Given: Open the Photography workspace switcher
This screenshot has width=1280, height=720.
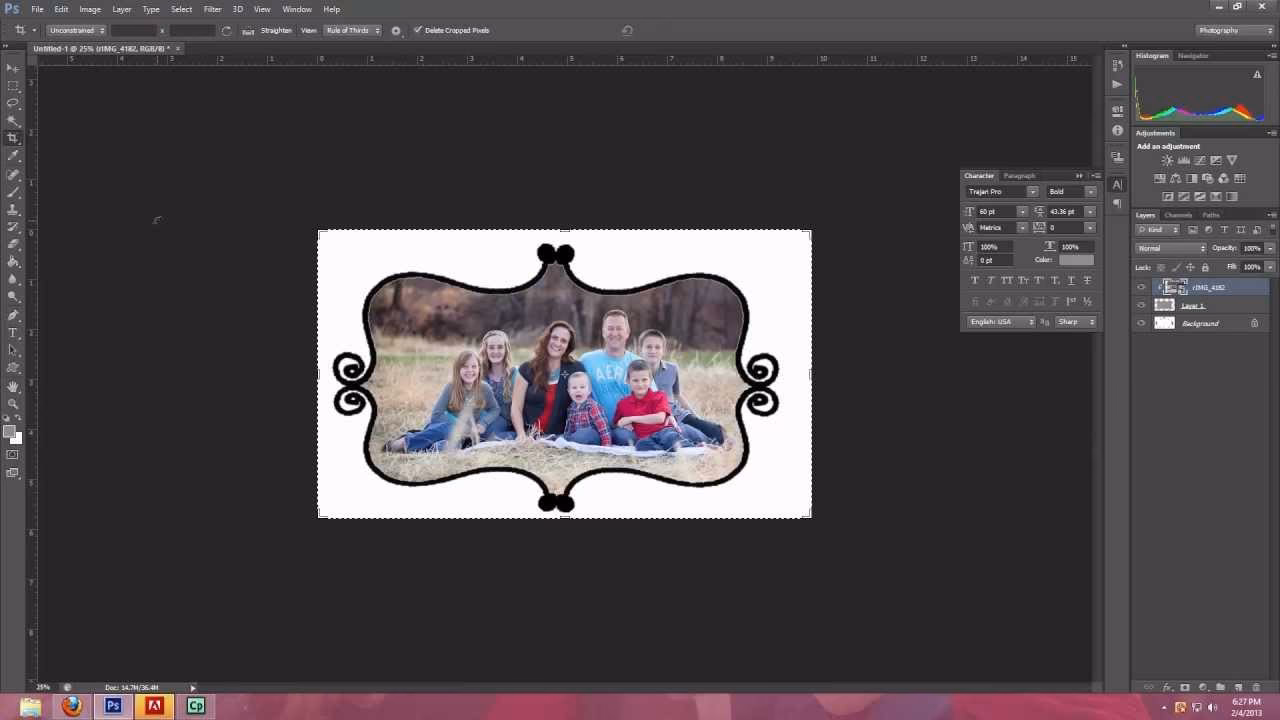Looking at the screenshot, I should [1233, 30].
